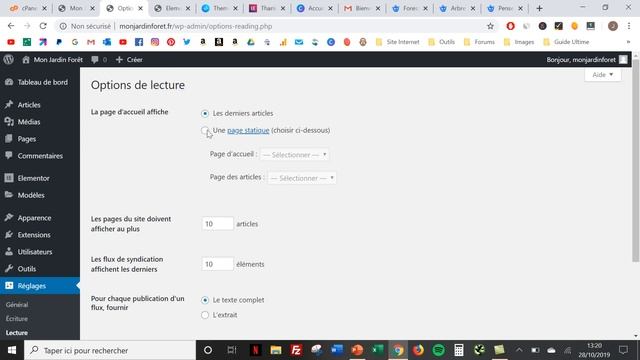The width and height of the screenshot is (640, 360).
Task: Show more bookmarks with the chevron
Action: pyautogui.click(x=628, y=42)
